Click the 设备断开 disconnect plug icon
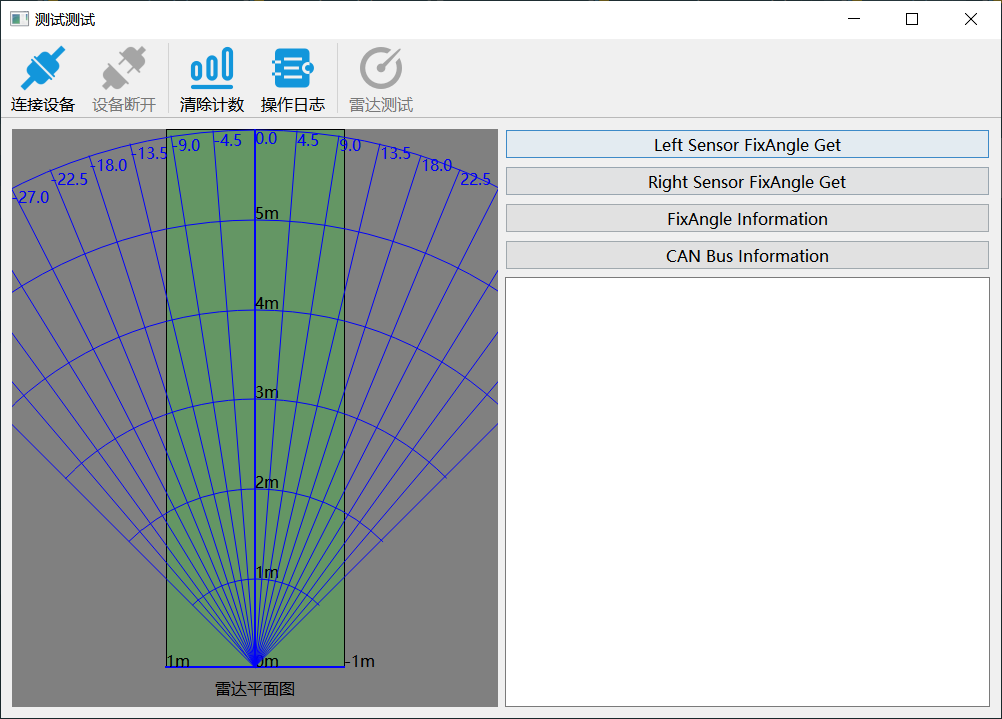The height and width of the screenshot is (719, 1002). click(124, 68)
